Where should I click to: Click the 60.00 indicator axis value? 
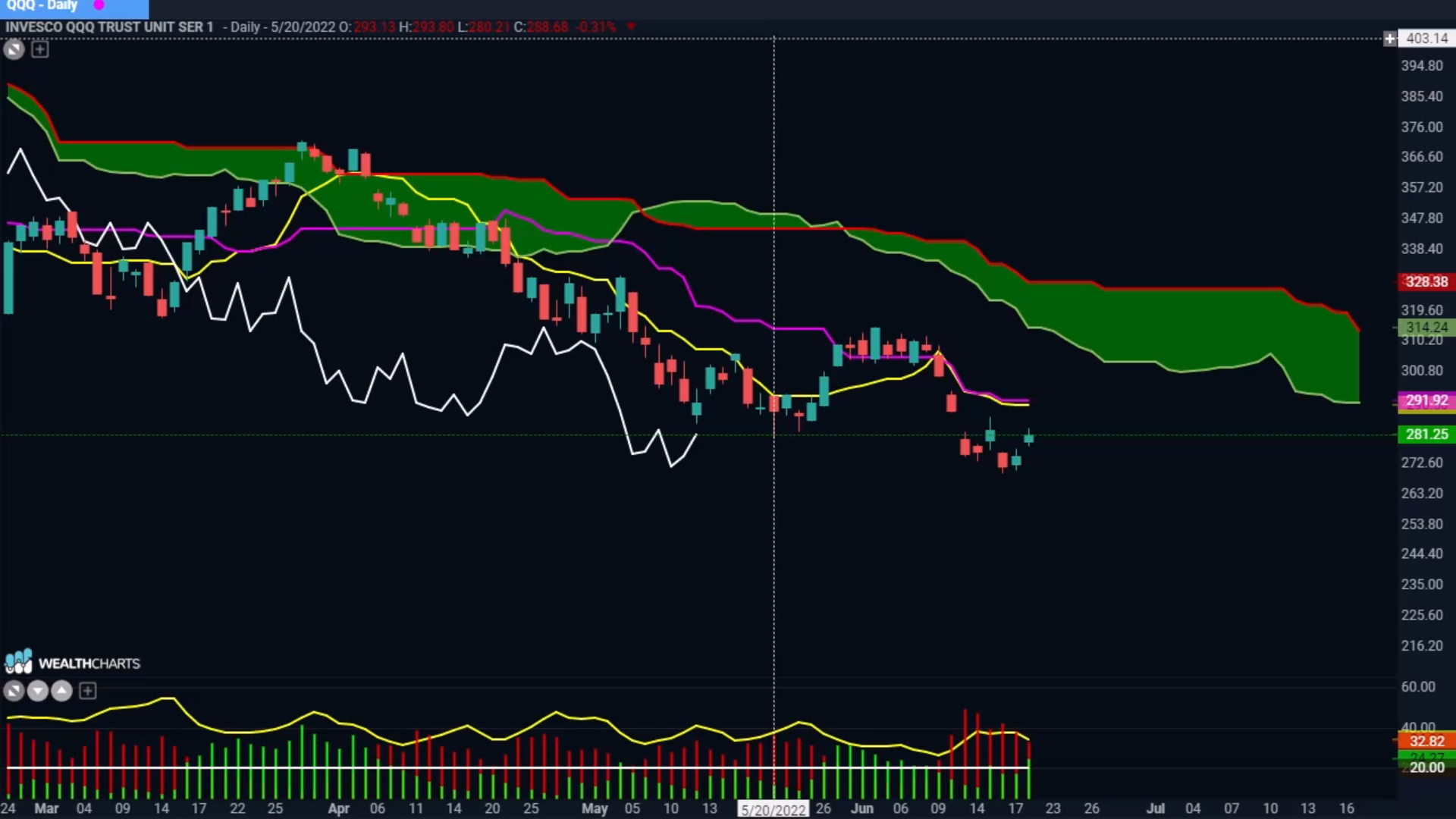(x=1418, y=687)
